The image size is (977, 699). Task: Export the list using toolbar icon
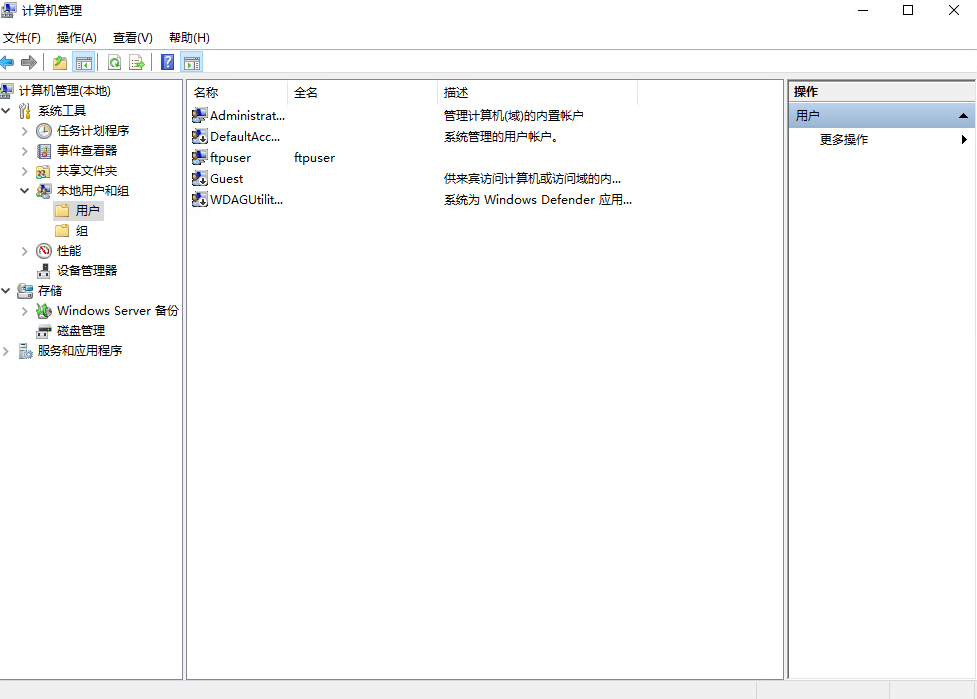point(136,62)
